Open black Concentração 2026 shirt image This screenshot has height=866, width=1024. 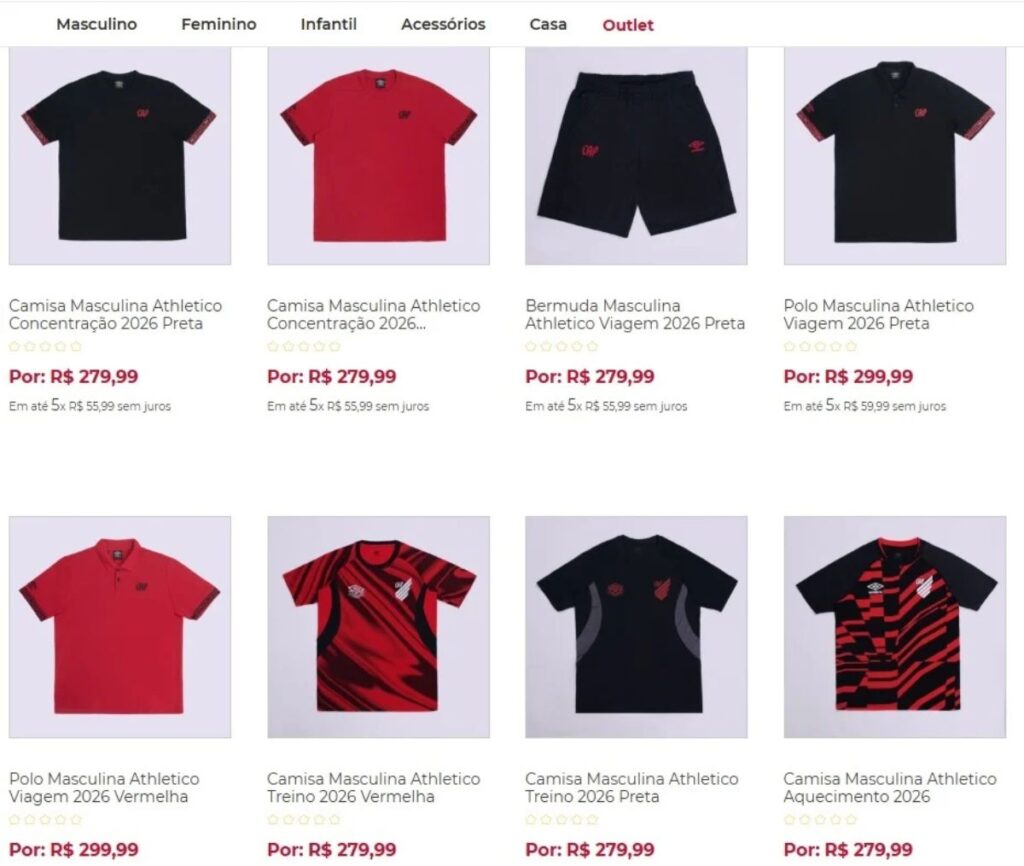tap(120, 155)
